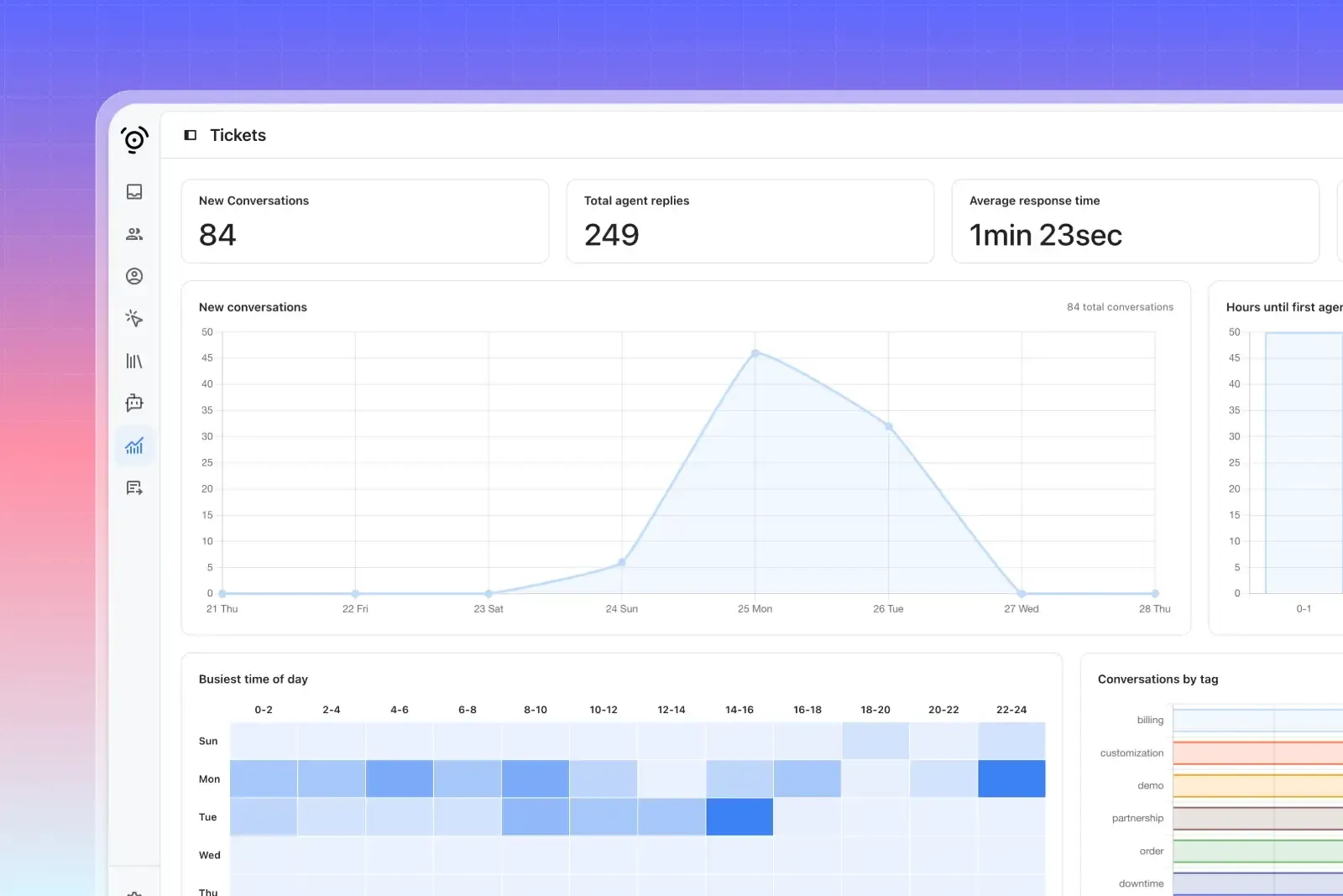Click the downtime tag bar

(x=1257, y=883)
